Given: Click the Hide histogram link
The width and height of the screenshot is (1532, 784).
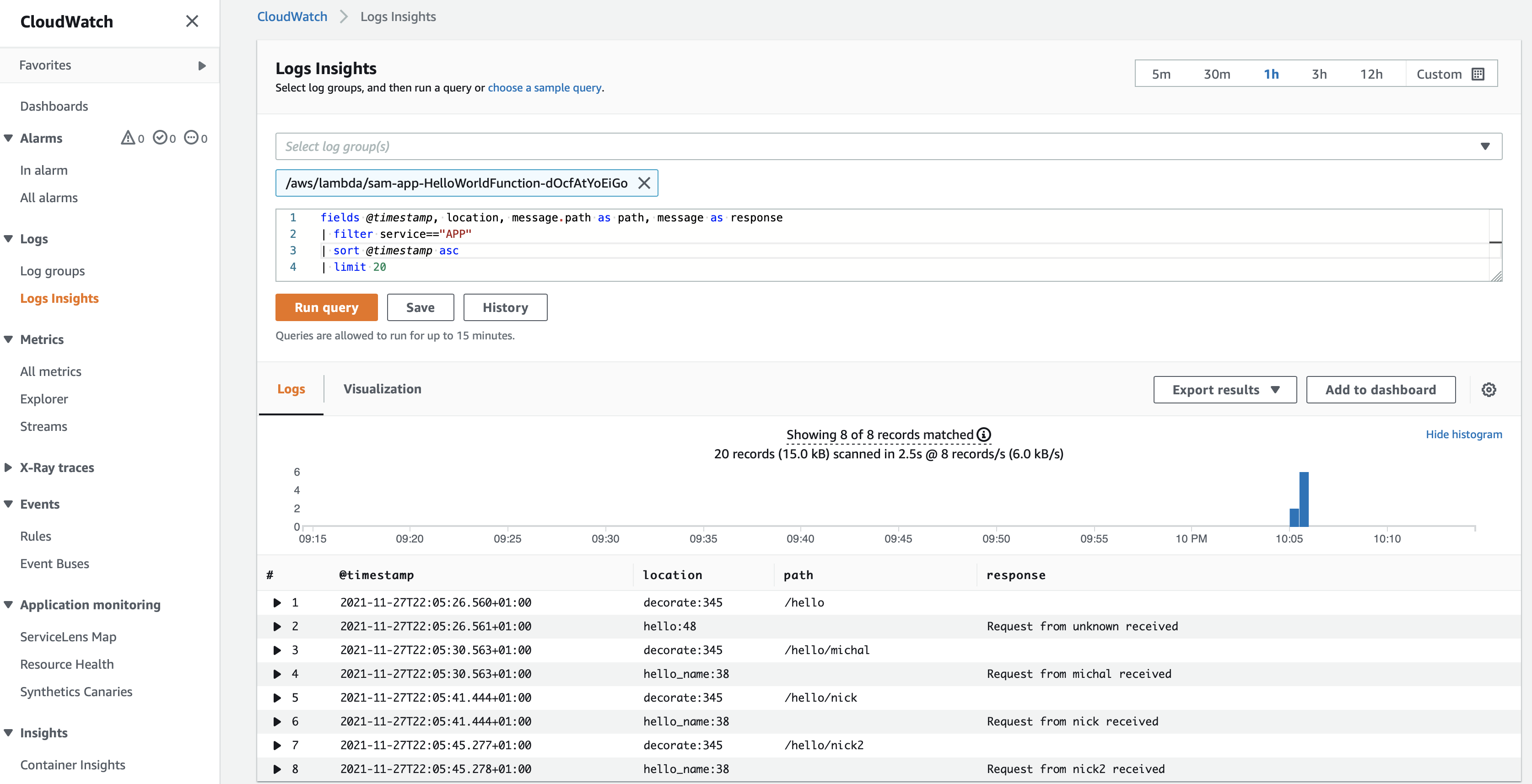Looking at the screenshot, I should pos(1464,435).
